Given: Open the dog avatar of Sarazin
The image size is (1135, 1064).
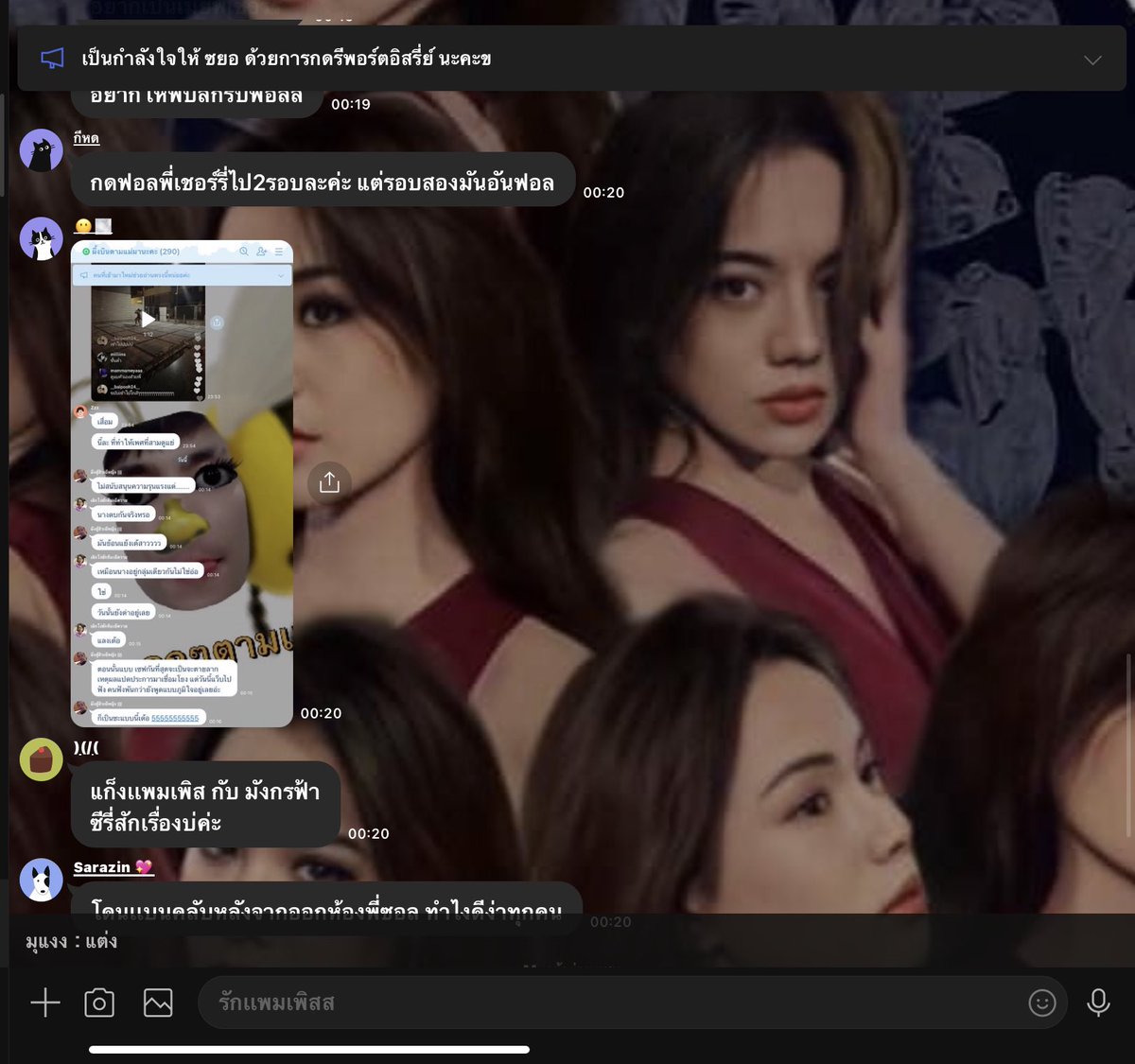Looking at the screenshot, I should point(42,881).
